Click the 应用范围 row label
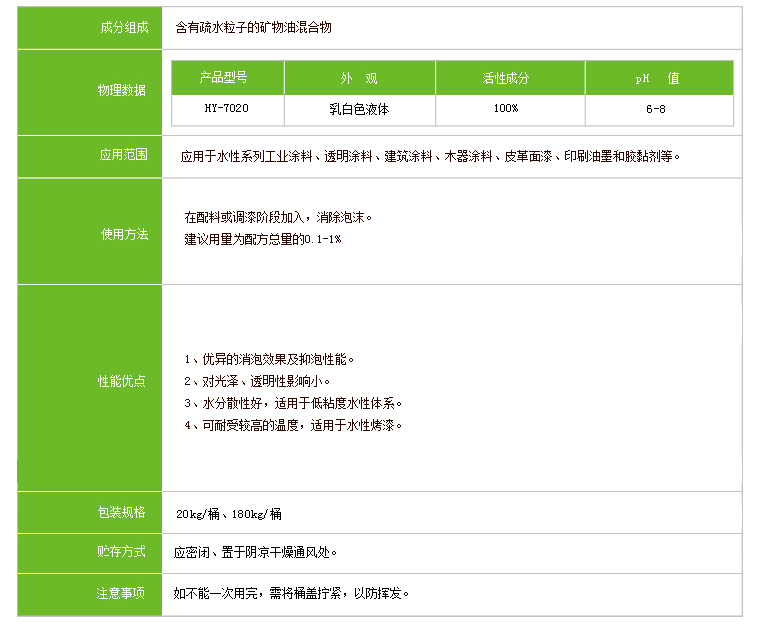 (x=123, y=155)
